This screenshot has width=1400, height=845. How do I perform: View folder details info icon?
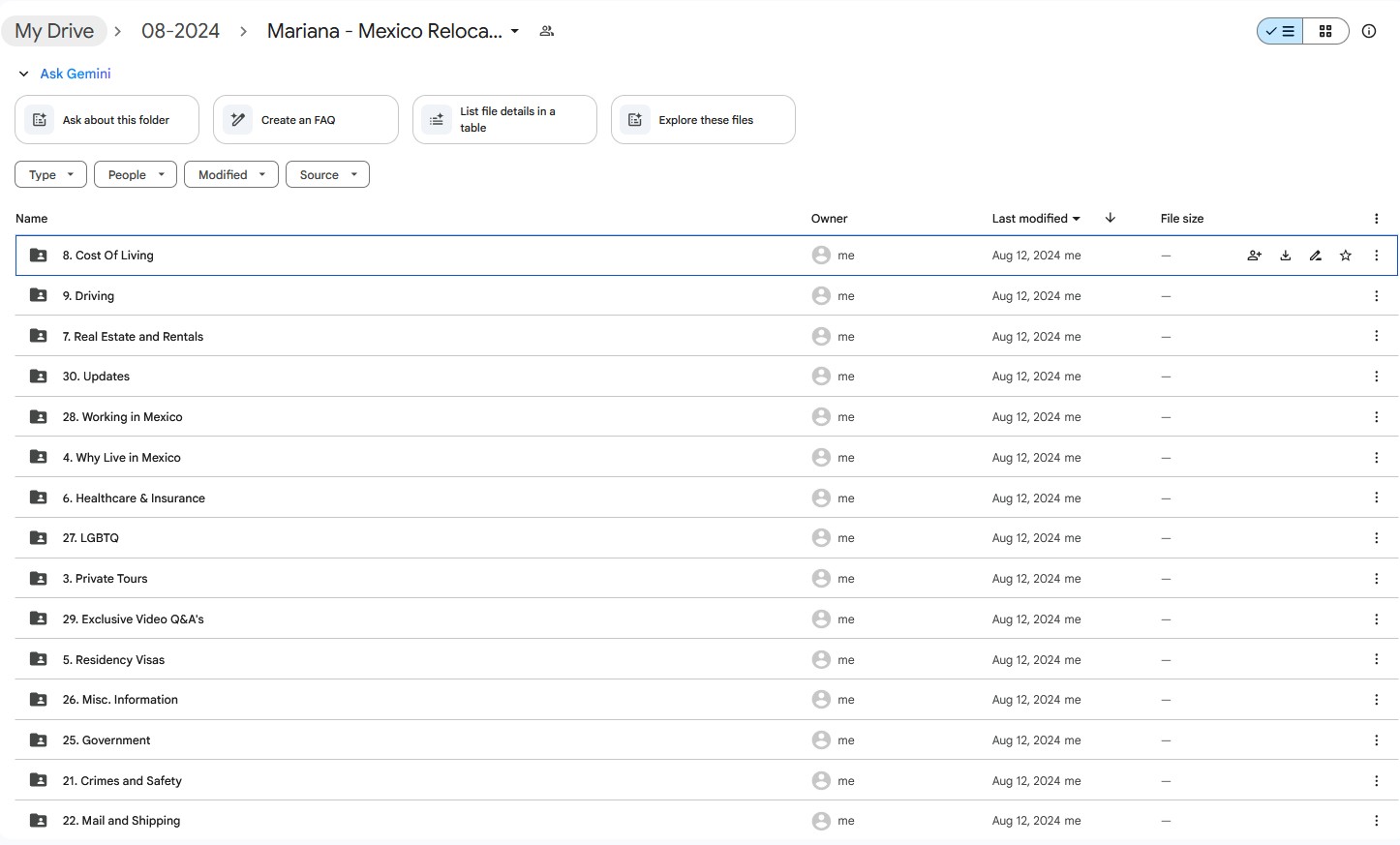tap(1369, 31)
